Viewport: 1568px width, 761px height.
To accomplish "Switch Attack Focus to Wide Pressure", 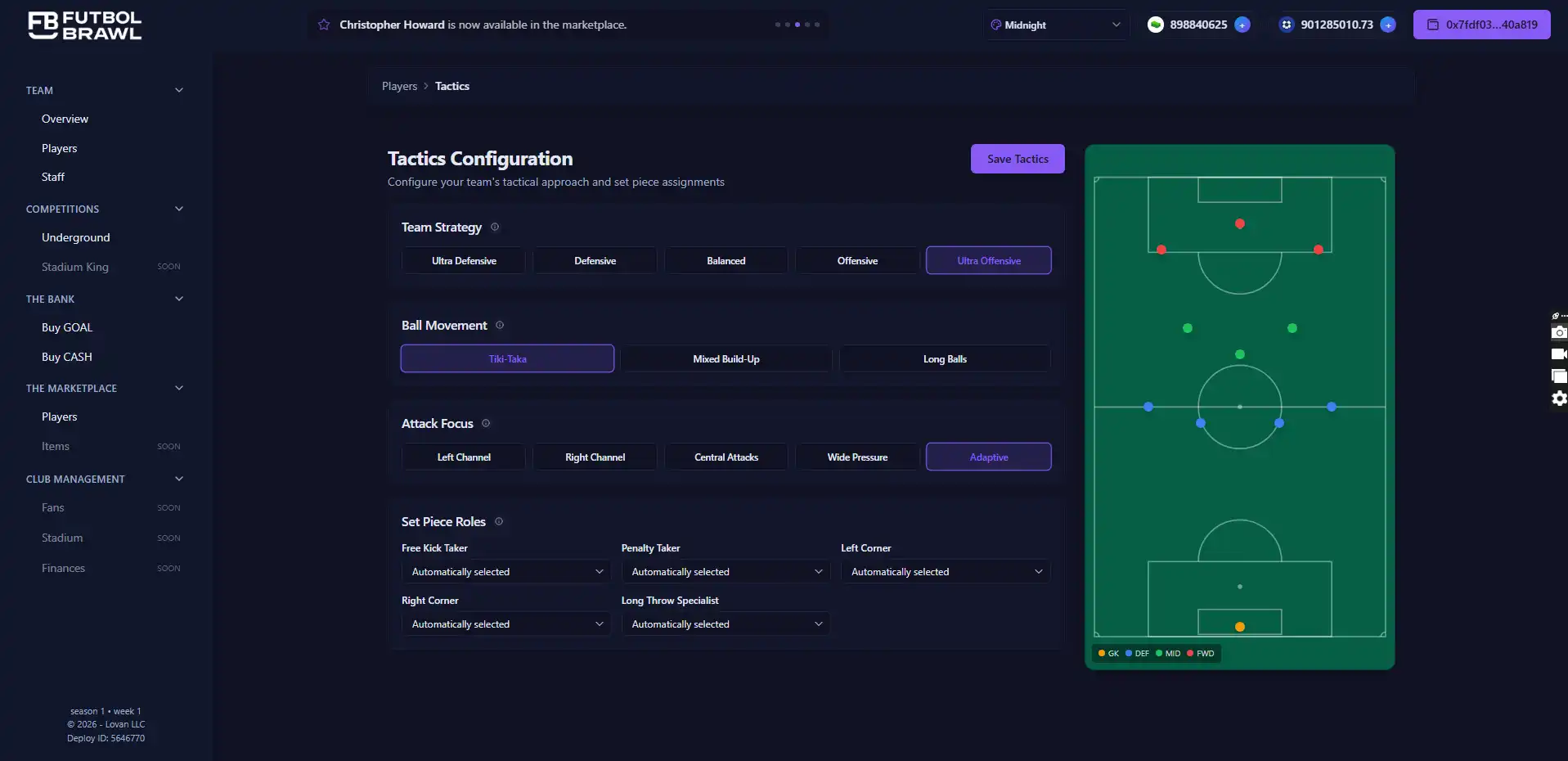I will click(856, 457).
